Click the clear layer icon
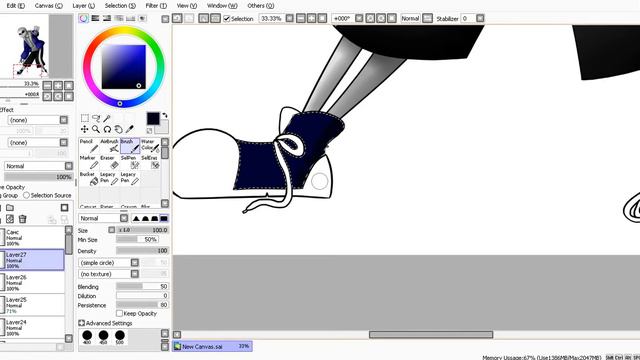This screenshot has height=360, width=640. (x=10, y=219)
